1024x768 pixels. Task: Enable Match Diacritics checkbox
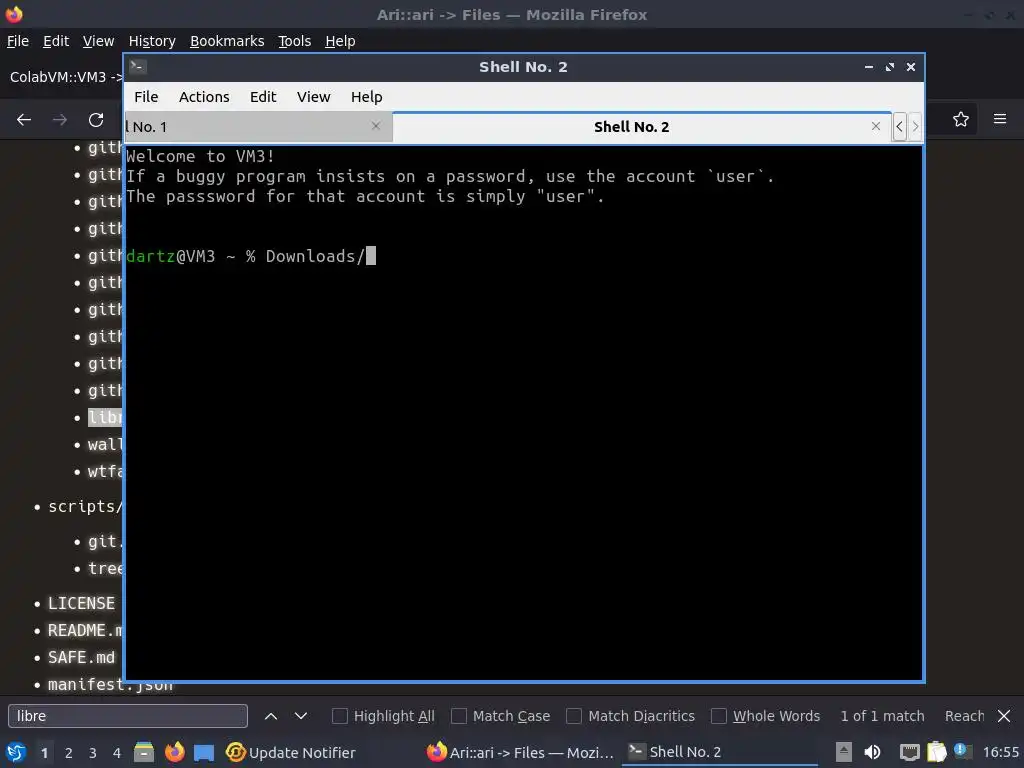click(x=574, y=716)
